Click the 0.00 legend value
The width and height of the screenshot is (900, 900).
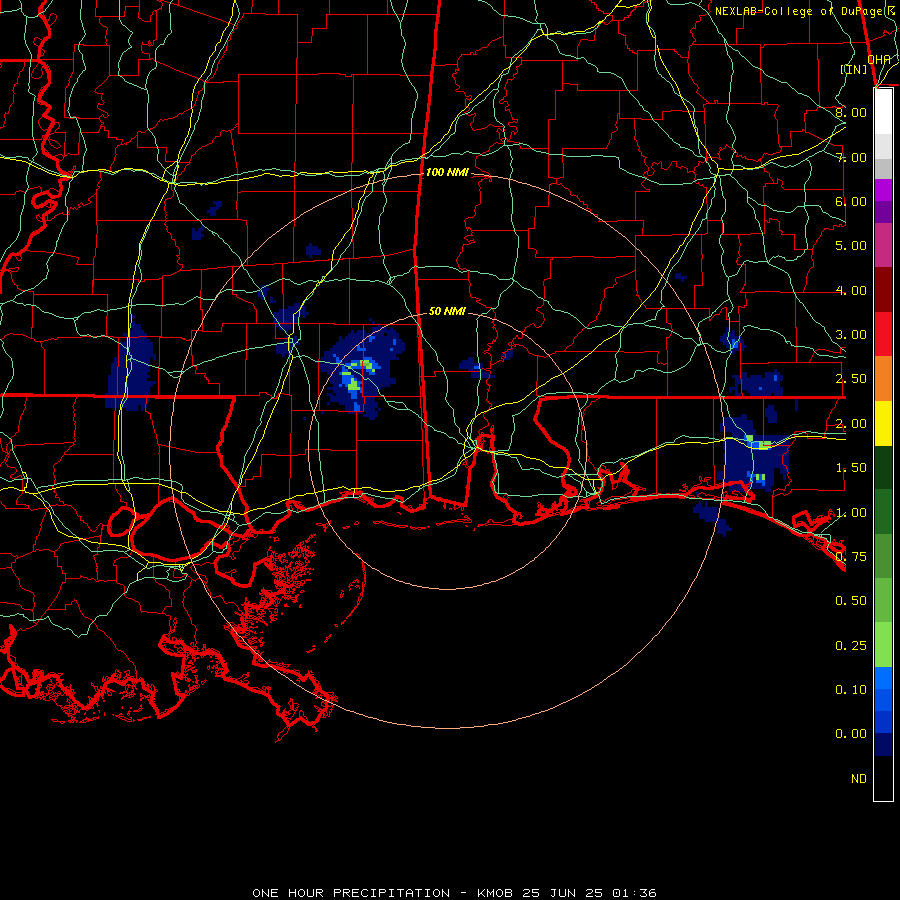coord(851,734)
